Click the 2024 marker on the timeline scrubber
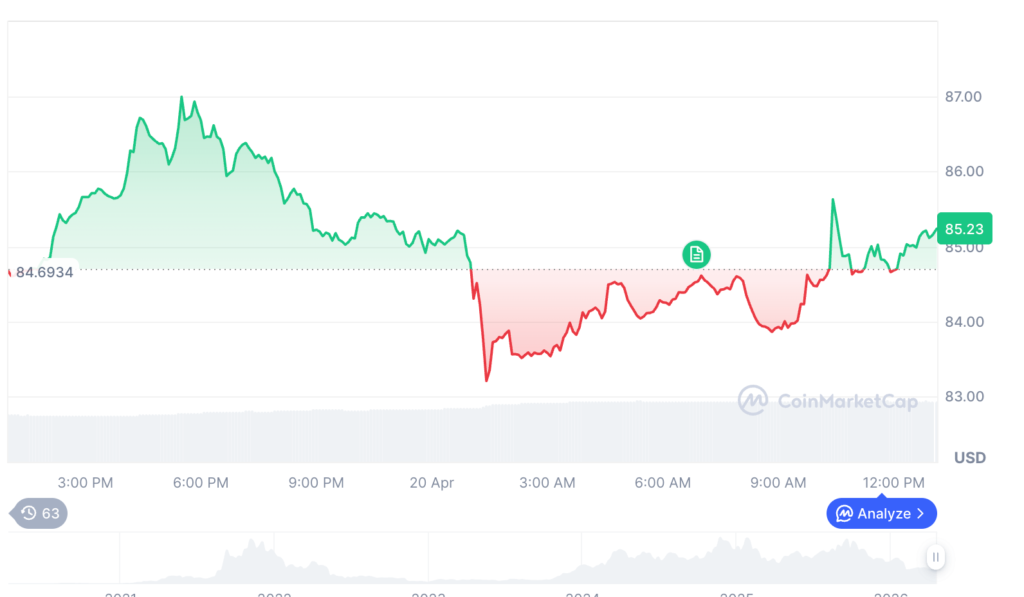1024x597 pixels. pyautogui.click(x=582, y=592)
